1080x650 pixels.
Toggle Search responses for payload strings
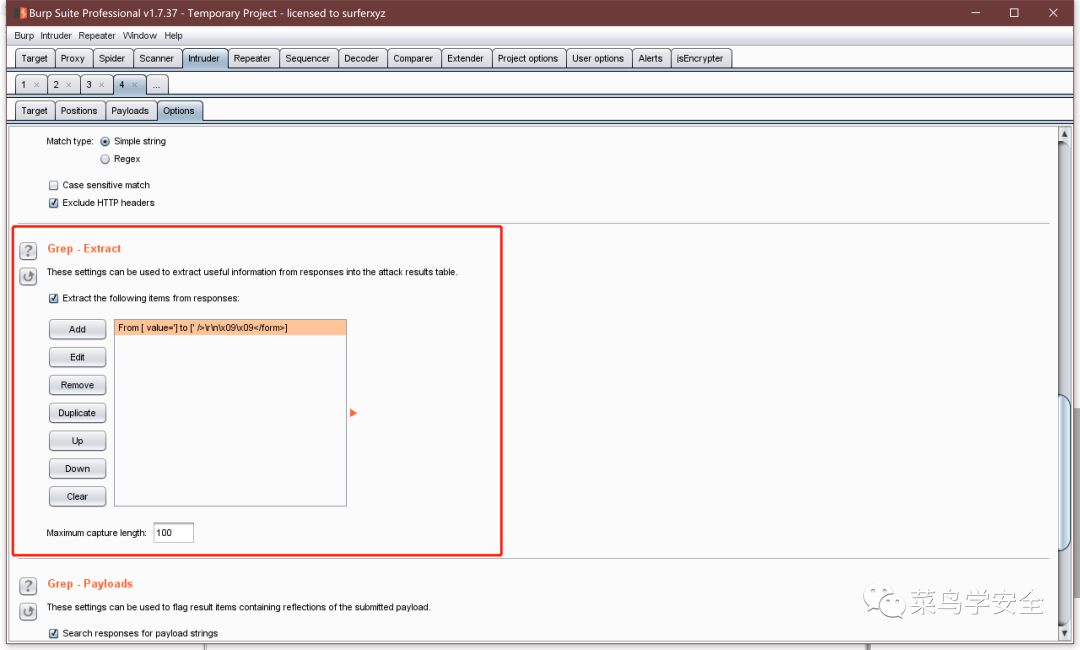click(53, 633)
